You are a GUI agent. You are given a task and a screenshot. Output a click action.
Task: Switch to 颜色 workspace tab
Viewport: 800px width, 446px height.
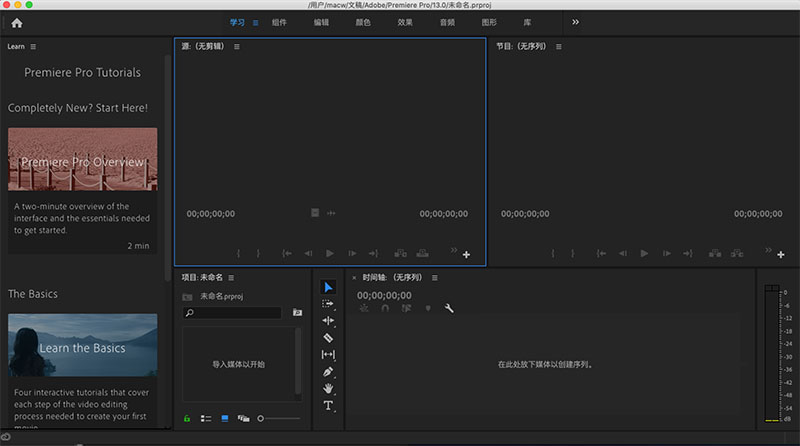(x=363, y=22)
